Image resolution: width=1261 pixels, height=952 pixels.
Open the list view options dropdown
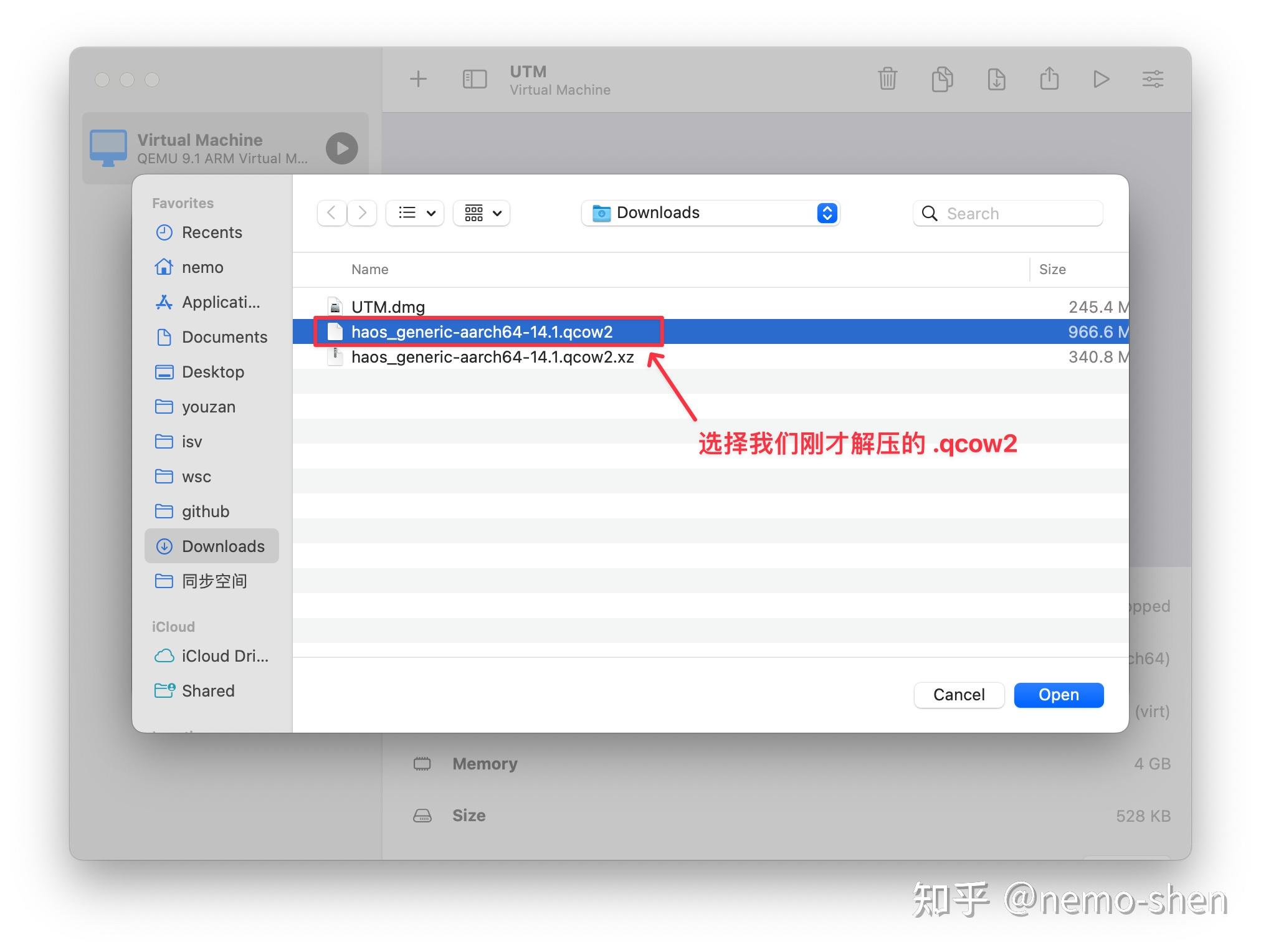(414, 213)
